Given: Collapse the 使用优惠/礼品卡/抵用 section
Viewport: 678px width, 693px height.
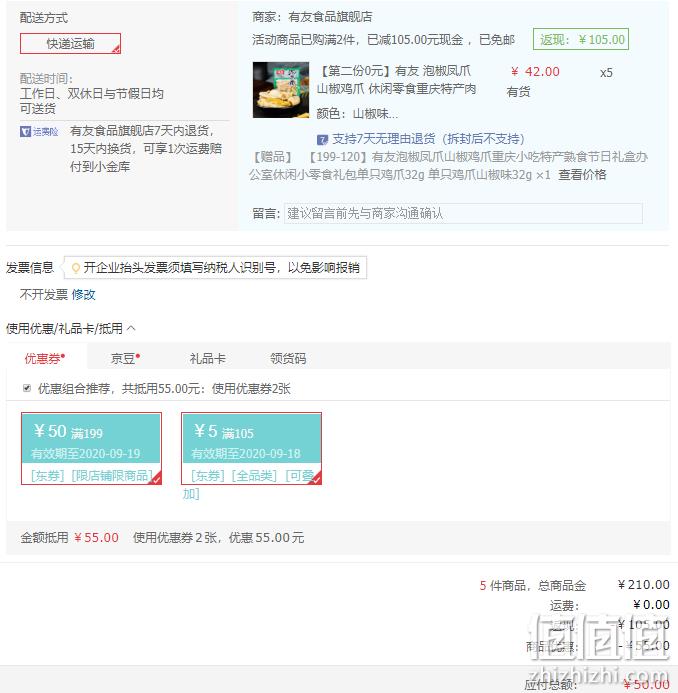Looking at the screenshot, I should (x=131, y=328).
